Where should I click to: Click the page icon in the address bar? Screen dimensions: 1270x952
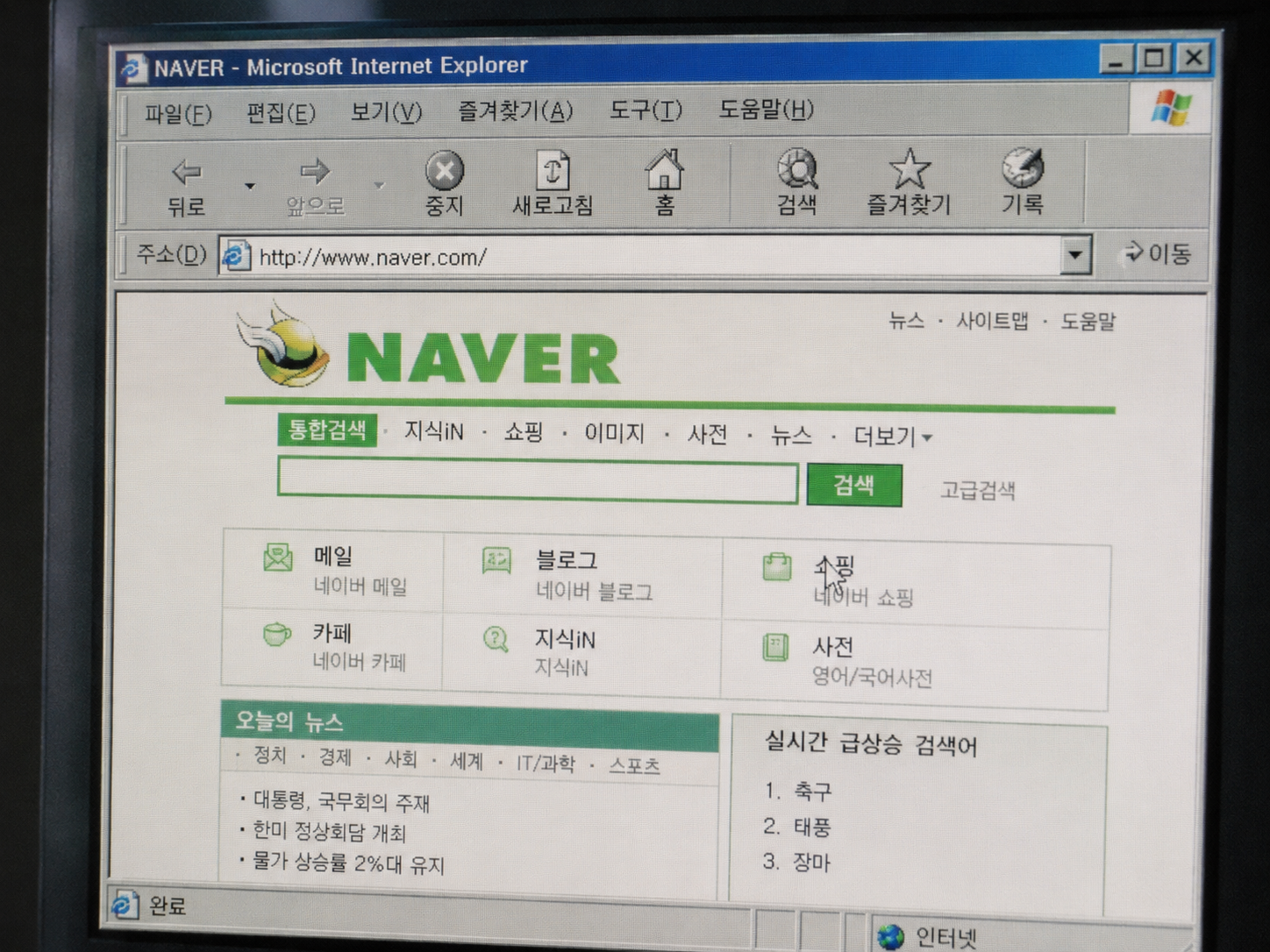tap(235, 256)
